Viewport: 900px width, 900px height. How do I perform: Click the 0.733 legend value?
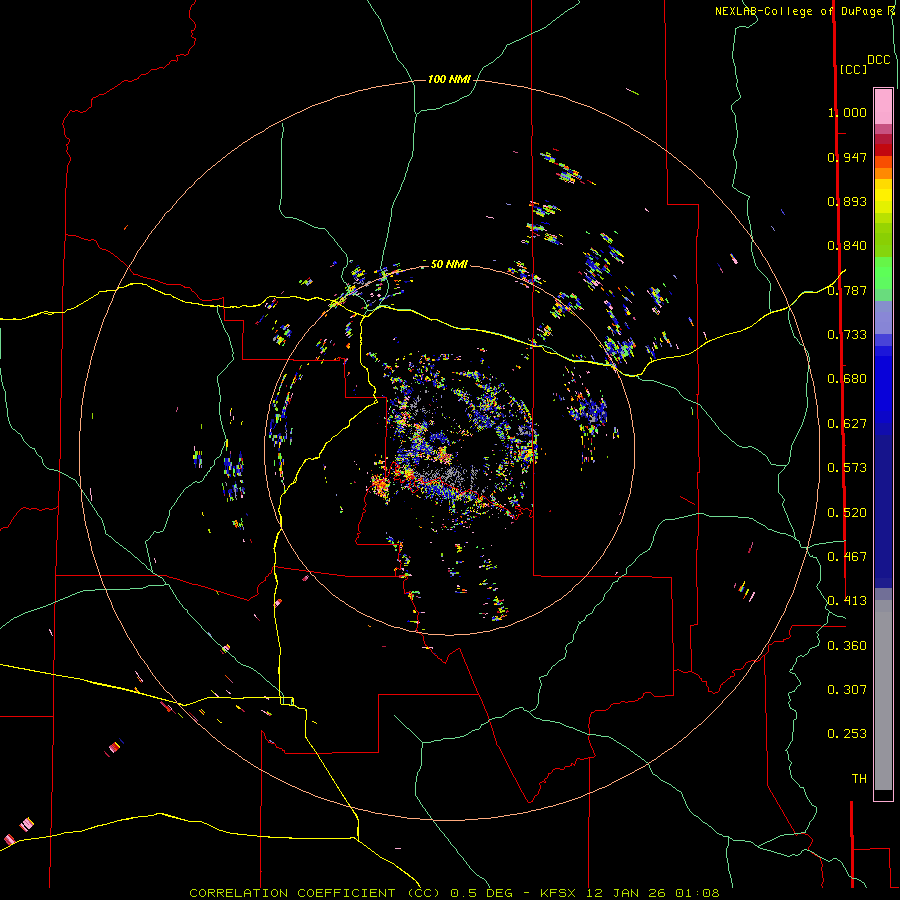click(x=847, y=335)
